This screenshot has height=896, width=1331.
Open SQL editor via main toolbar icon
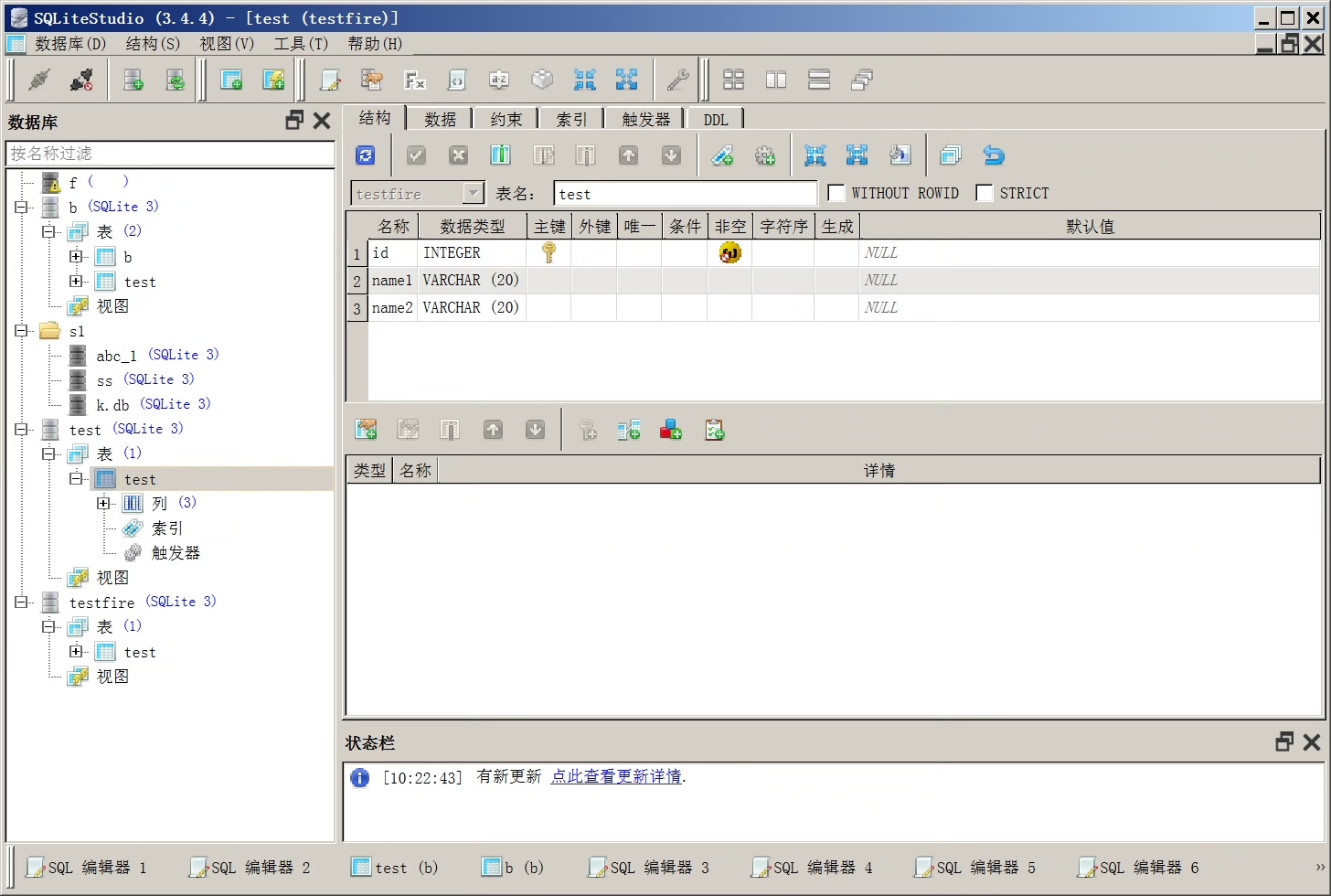tap(330, 80)
